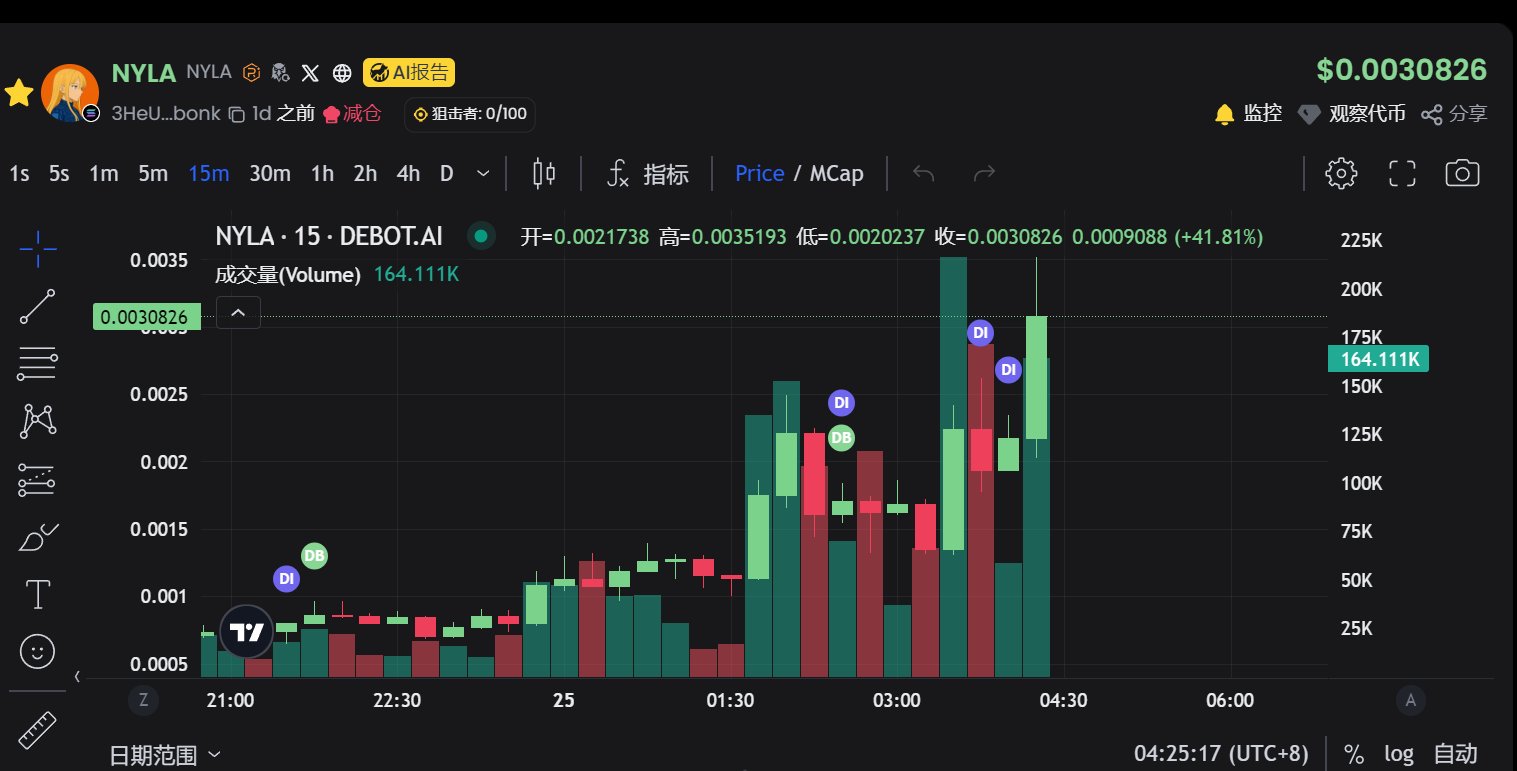Expand the timeframe dropdown chevron
The height and width of the screenshot is (771, 1517).
[x=483, y=173]
